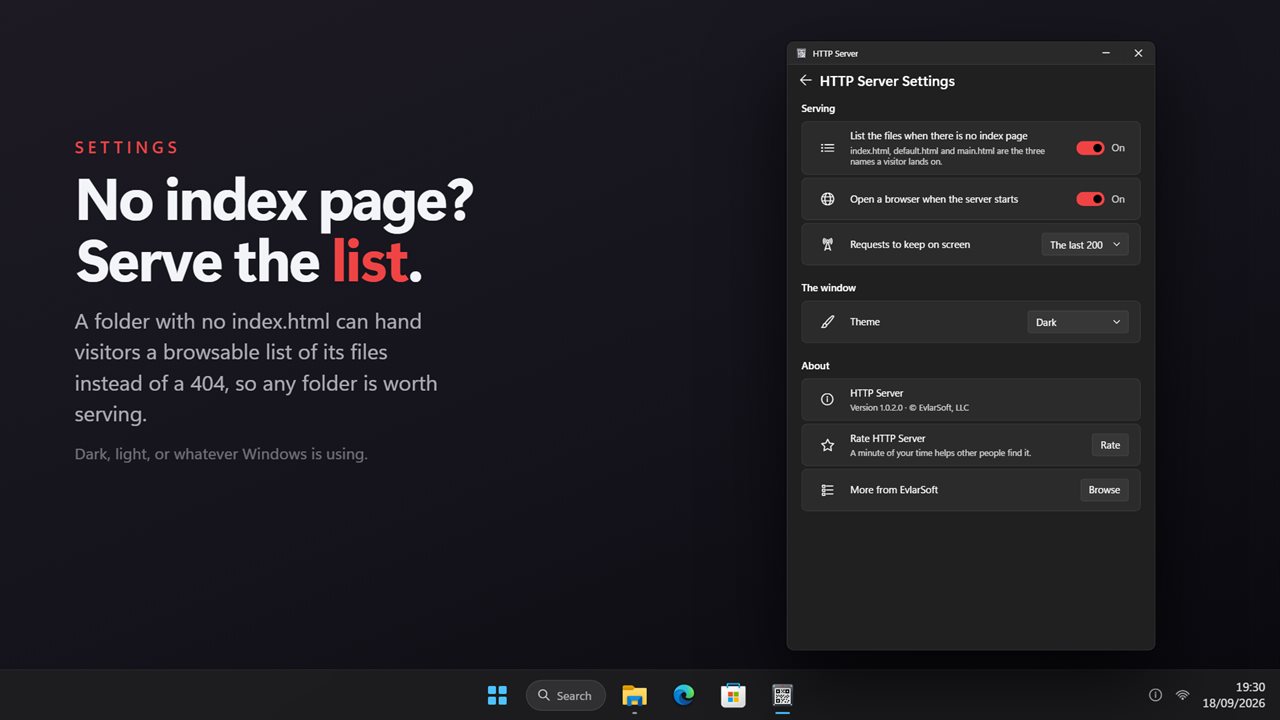Click the 'Open a browser when the server starts' label

tap(934, 199)
